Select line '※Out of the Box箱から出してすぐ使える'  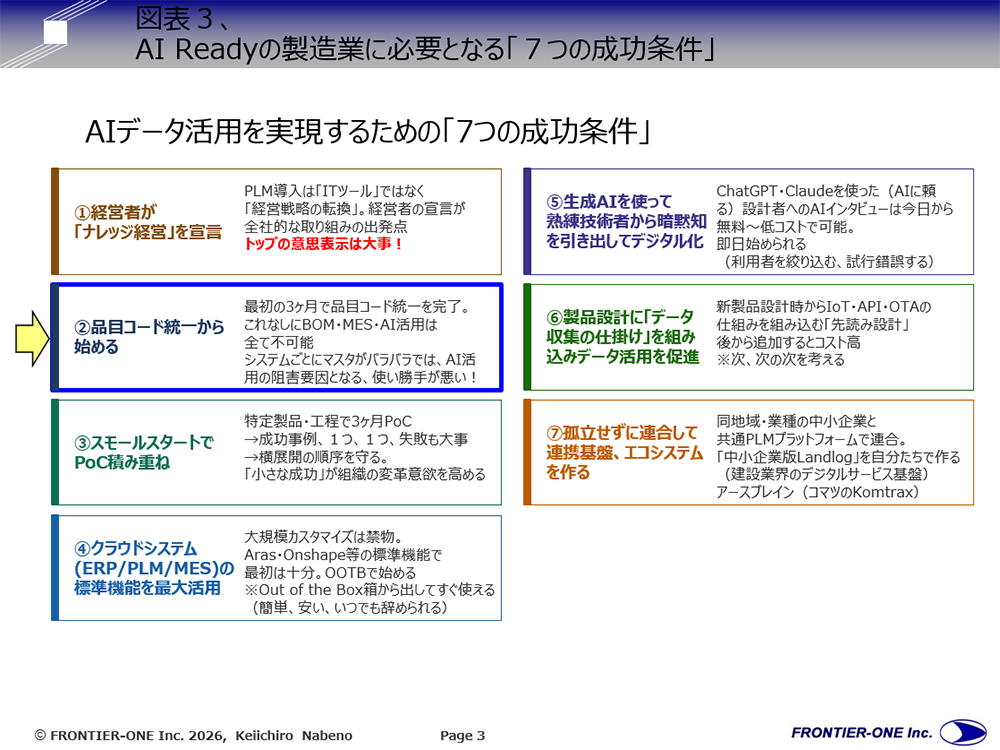click(x=370, y=590)
